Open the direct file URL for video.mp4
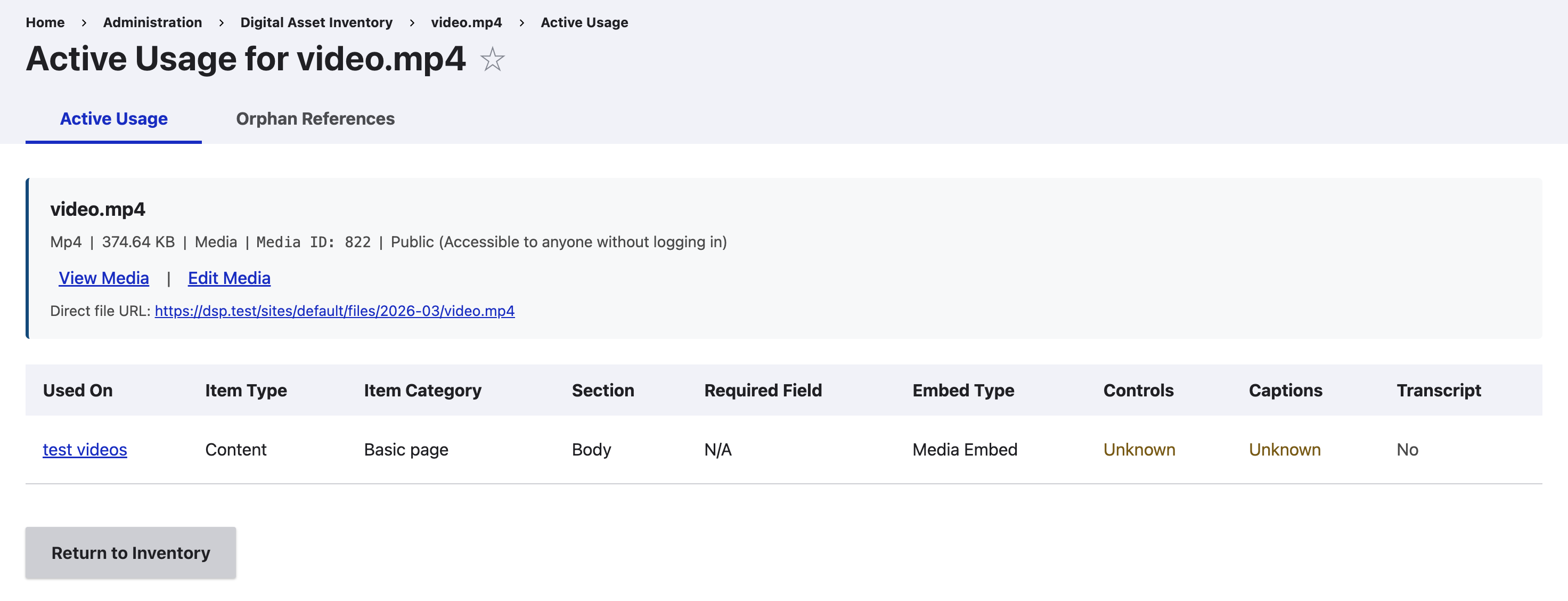 (335, 311)
